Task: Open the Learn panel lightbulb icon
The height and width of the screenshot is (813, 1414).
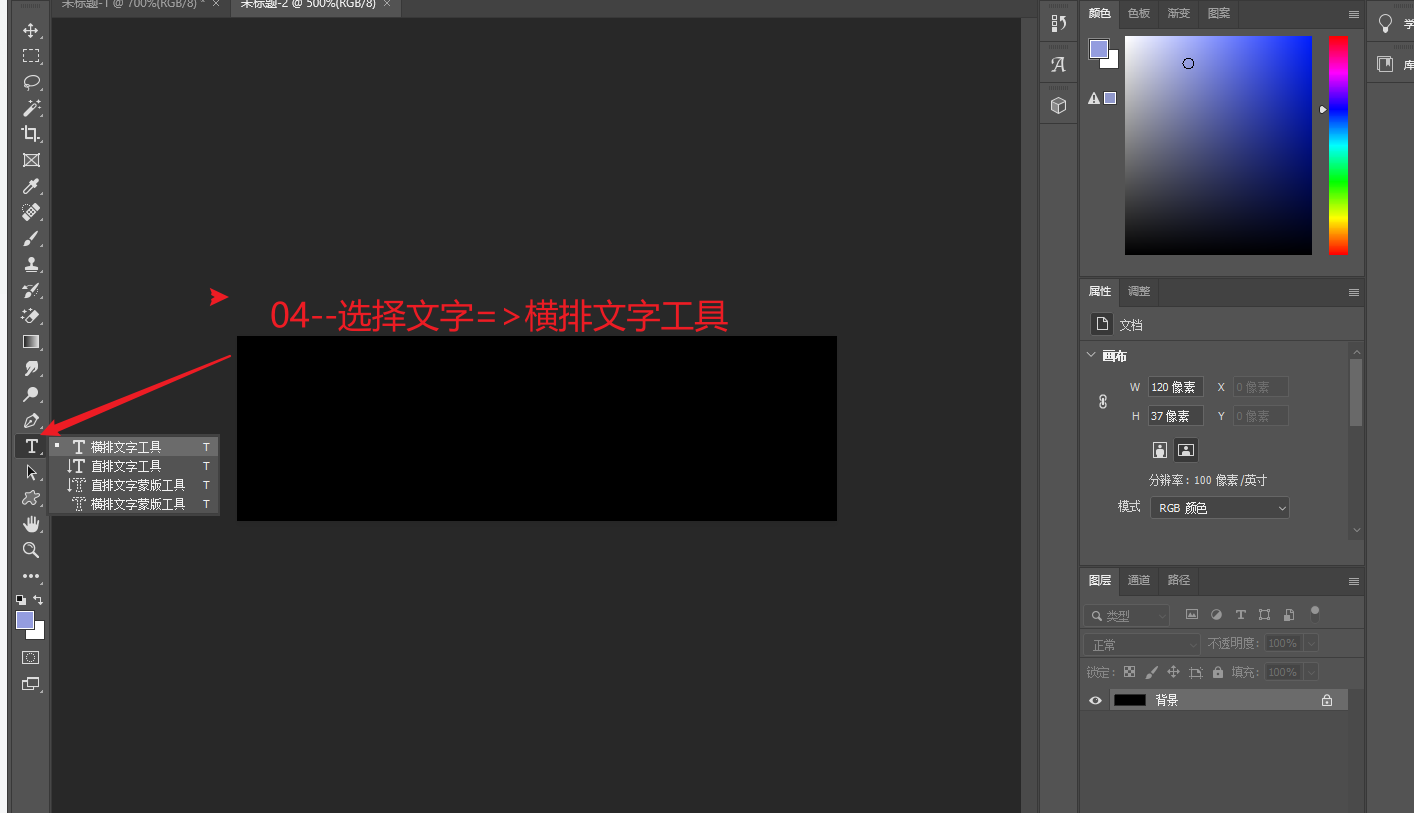Action: (1385, 23)
